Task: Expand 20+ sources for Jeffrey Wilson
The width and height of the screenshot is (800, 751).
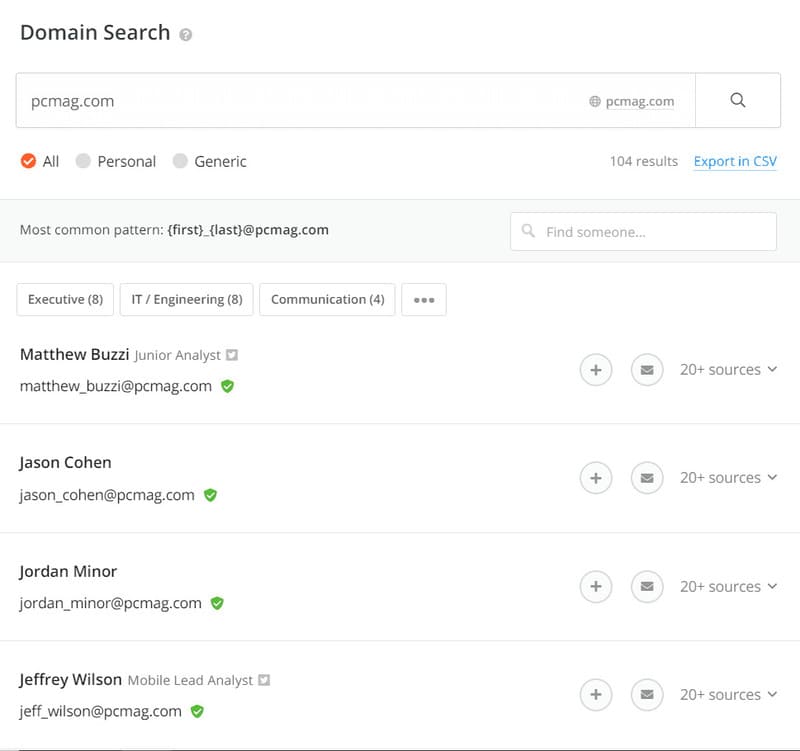Action: pyautogui.click(x=728, y=694)
